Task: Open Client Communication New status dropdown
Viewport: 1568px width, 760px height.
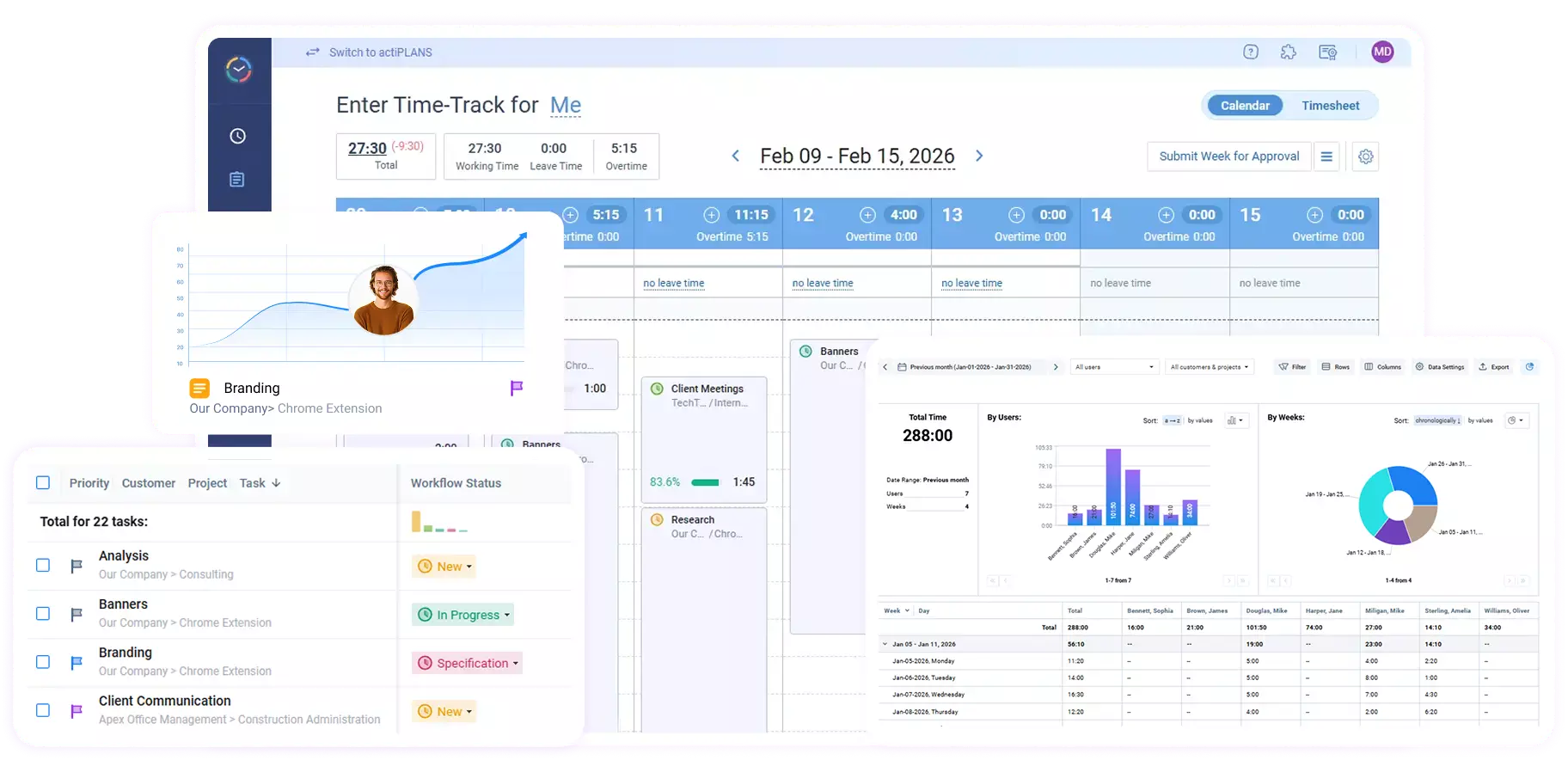Action: 444,711
